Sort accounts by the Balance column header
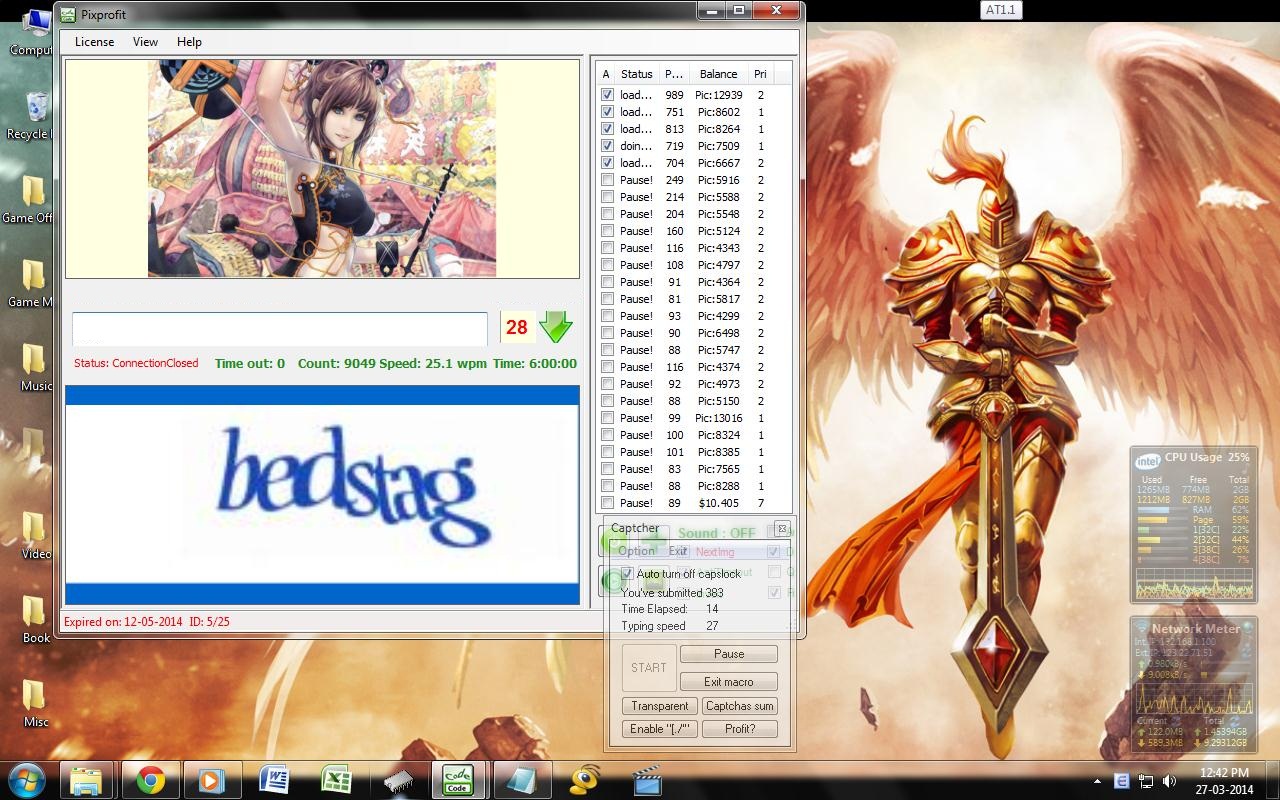Image resolution: width=1280 pixels, height=800 pixels. tap(718, 74)
